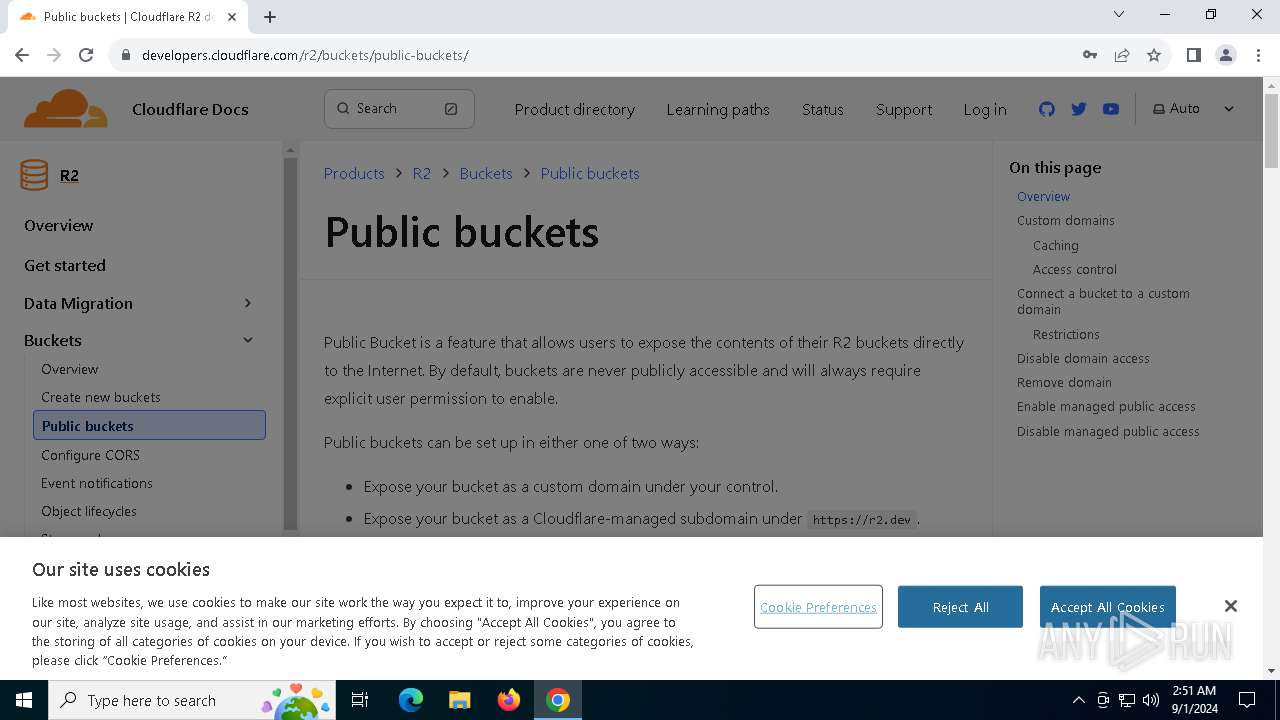Image resolution: width=1280 pixels, height=720 pixels.
Task: Click the browser forward arrow
Action: [x=54, y=55]
